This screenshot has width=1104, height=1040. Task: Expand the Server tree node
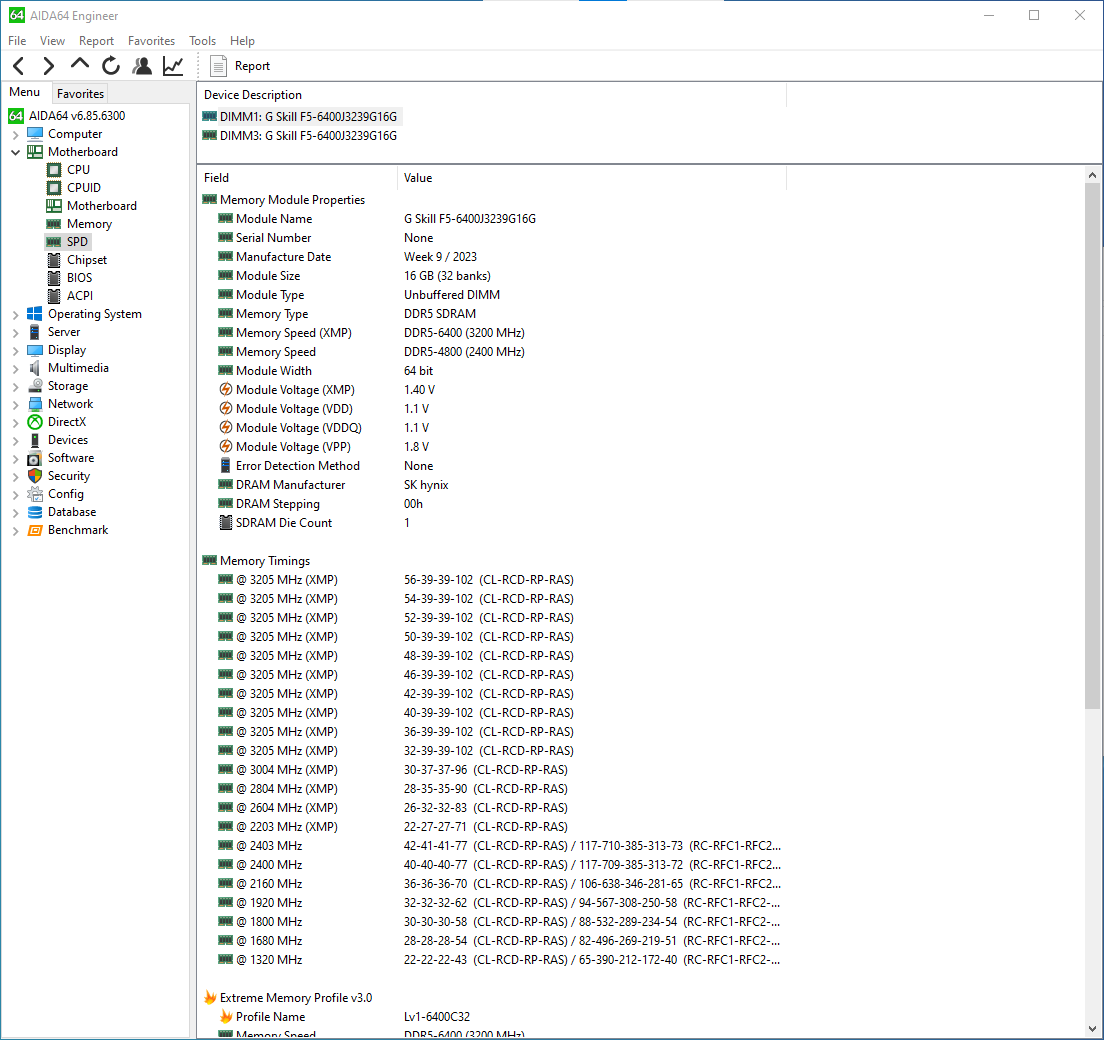[x=15, y=332]
